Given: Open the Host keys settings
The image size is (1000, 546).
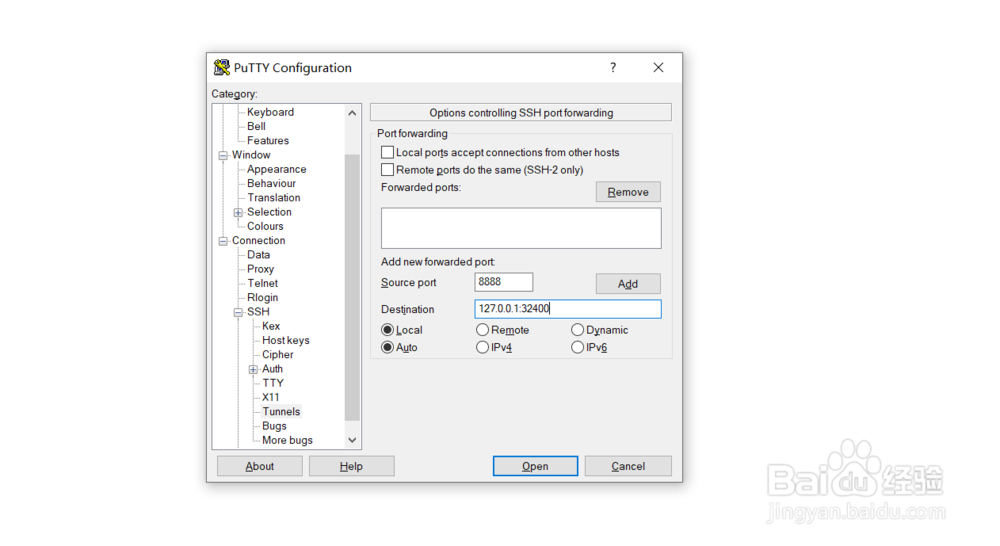Looking at the screenshot, I should 286,341.
